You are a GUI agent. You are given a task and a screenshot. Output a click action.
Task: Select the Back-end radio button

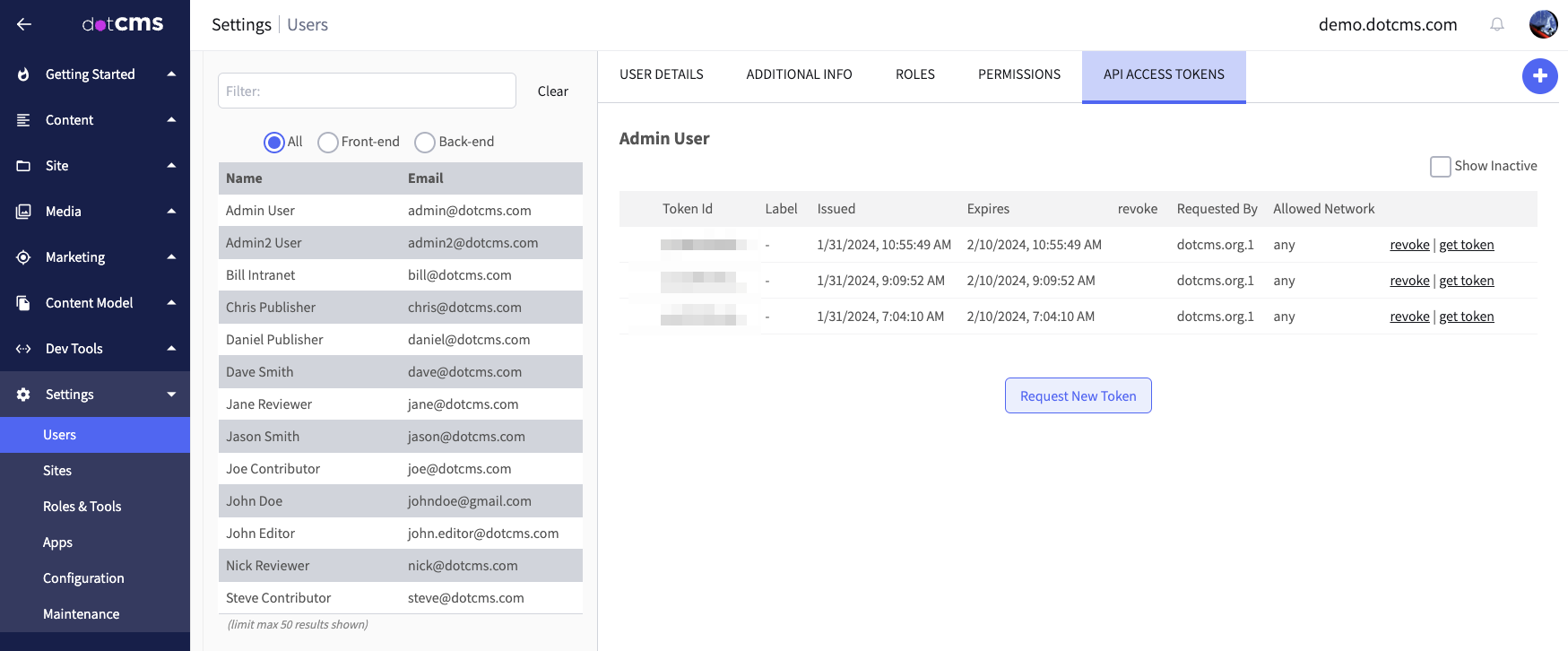(x=425, y=143)
